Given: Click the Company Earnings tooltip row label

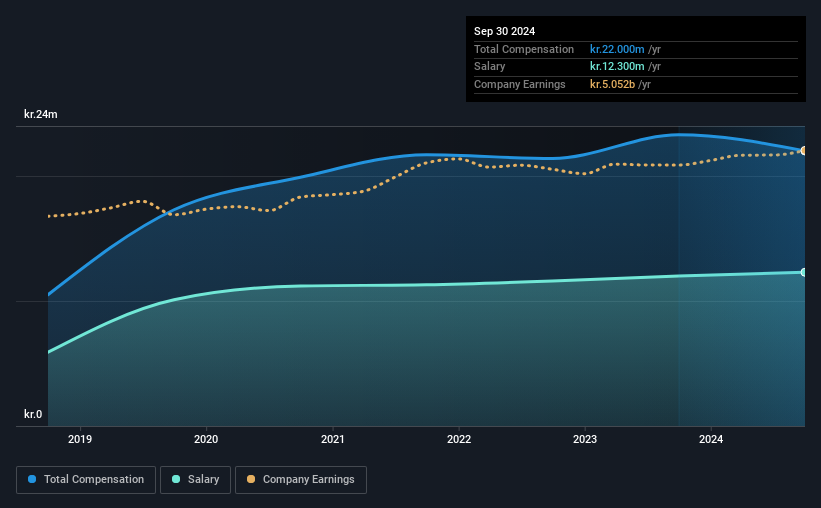Looking at the screenshot, I should (x=519, y=84).
